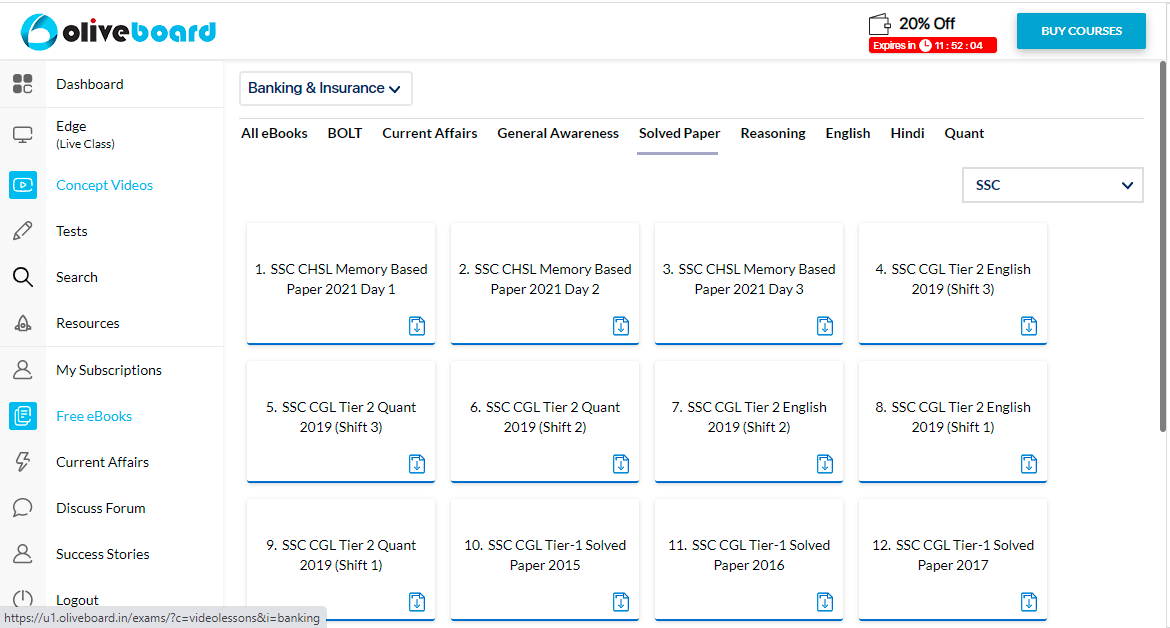
Task: Open the Success Stories link
Action: (103, 554)
